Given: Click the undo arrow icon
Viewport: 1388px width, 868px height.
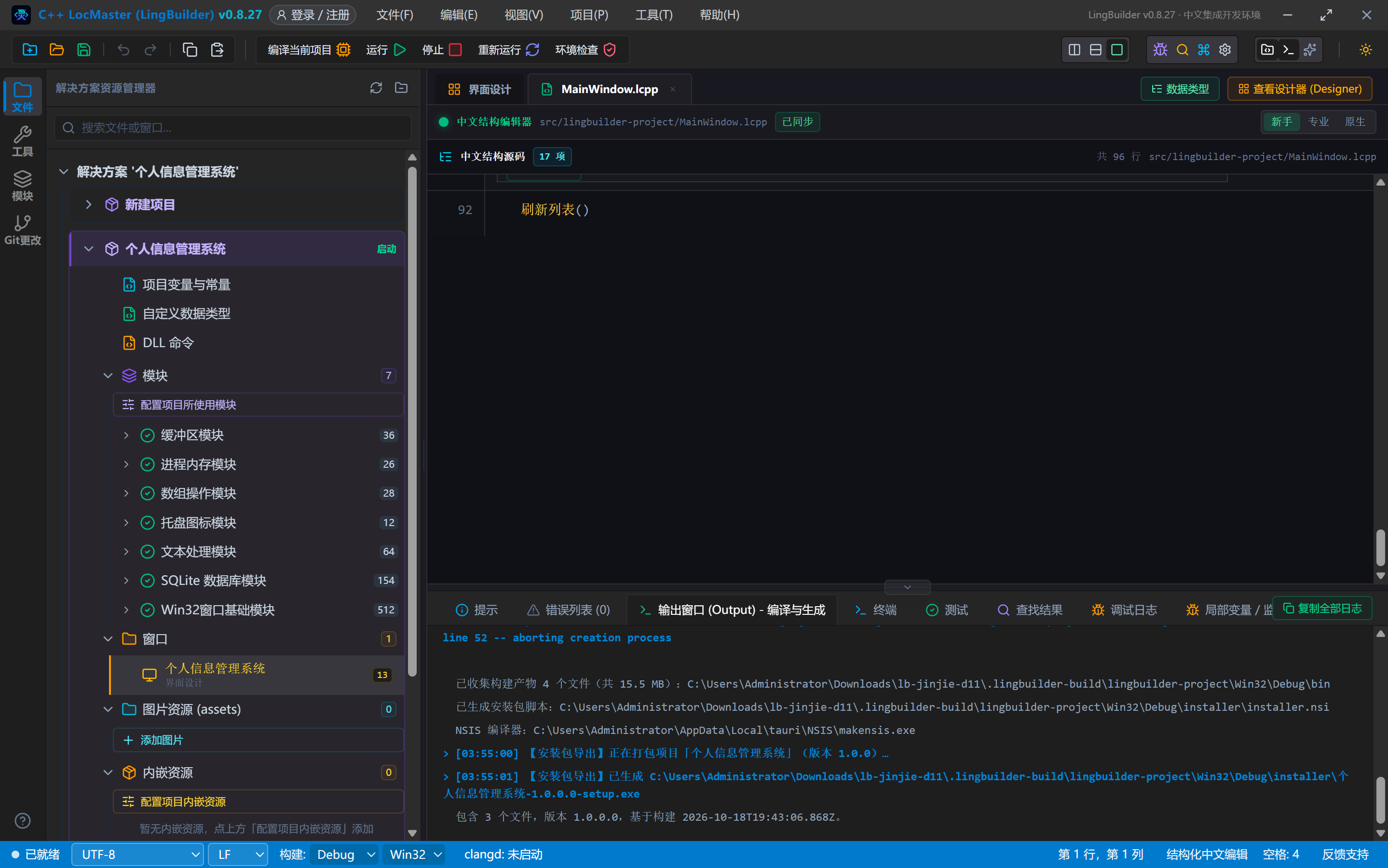Looking at the screenshot, I should point(123,50).
